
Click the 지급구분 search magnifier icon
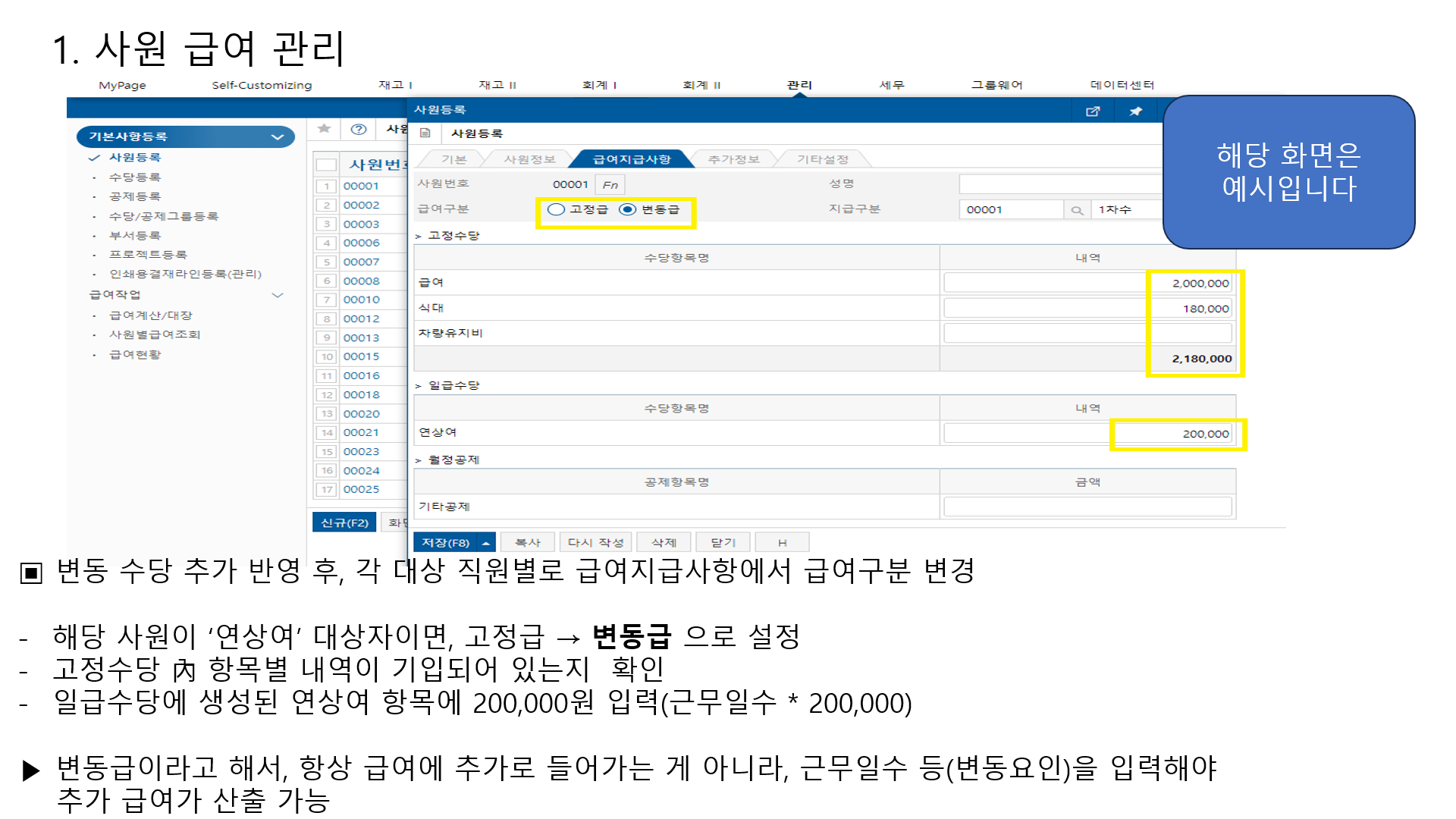click(x=1077, y=210)
